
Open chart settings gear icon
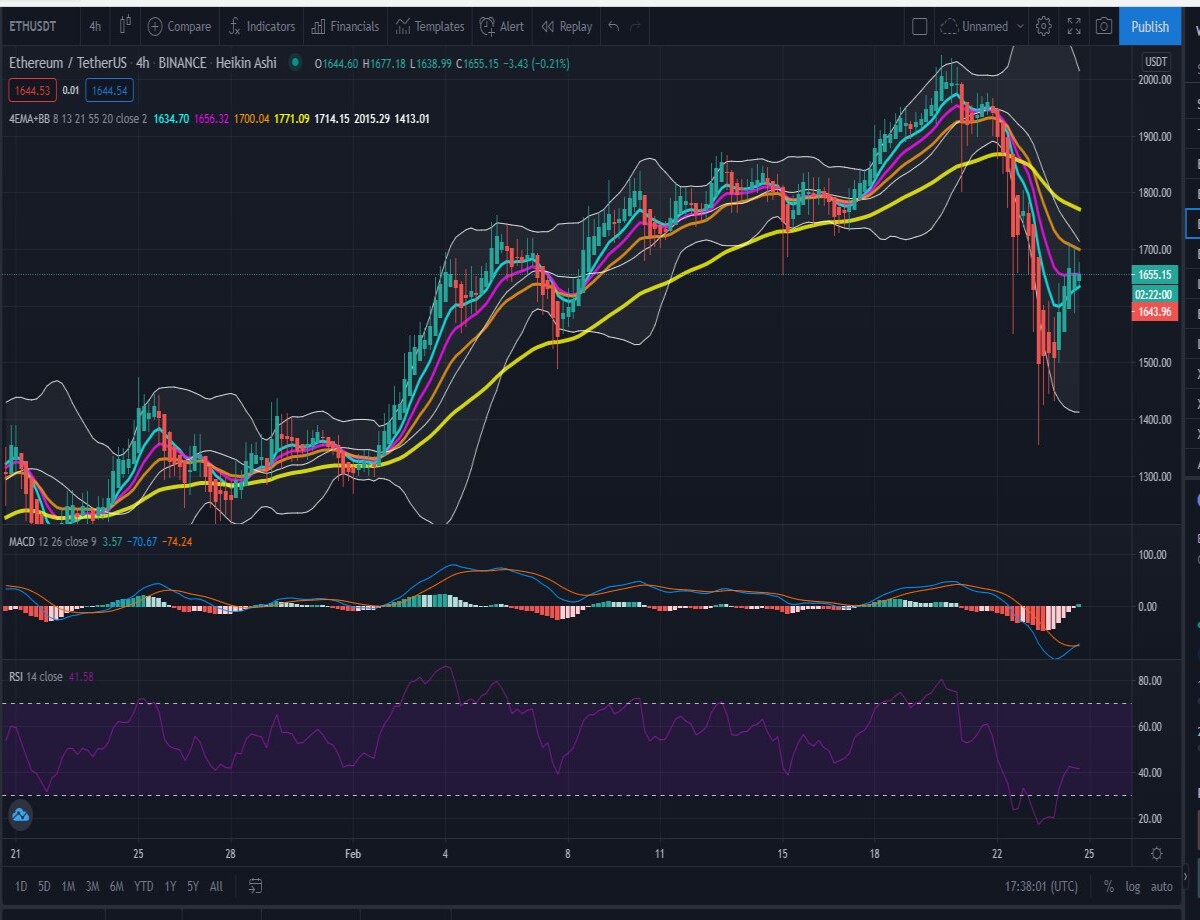1044,26
